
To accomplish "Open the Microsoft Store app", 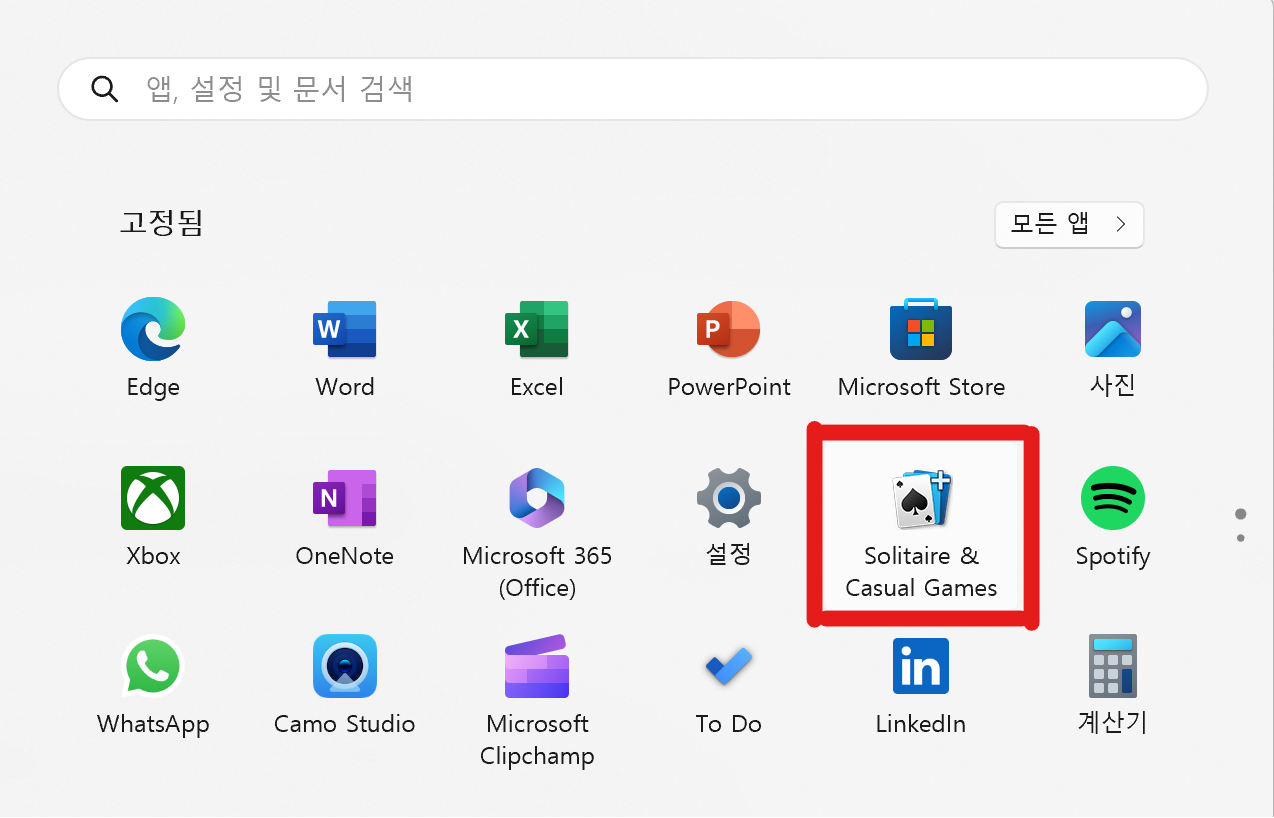I will [921, 349].
